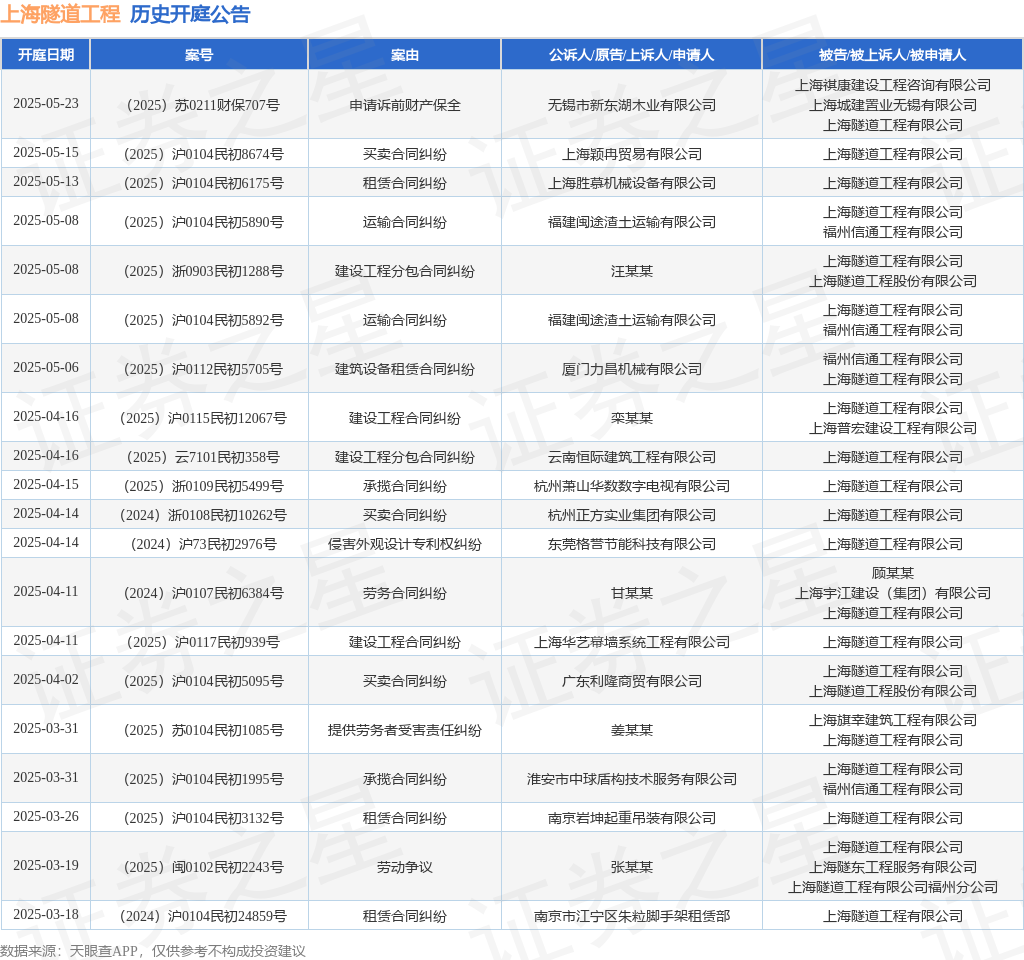The image size is (1024, 960).
Task: Click plaintiff 上海颖冉贸易有限公司
Action: click(x=632, y=154)
